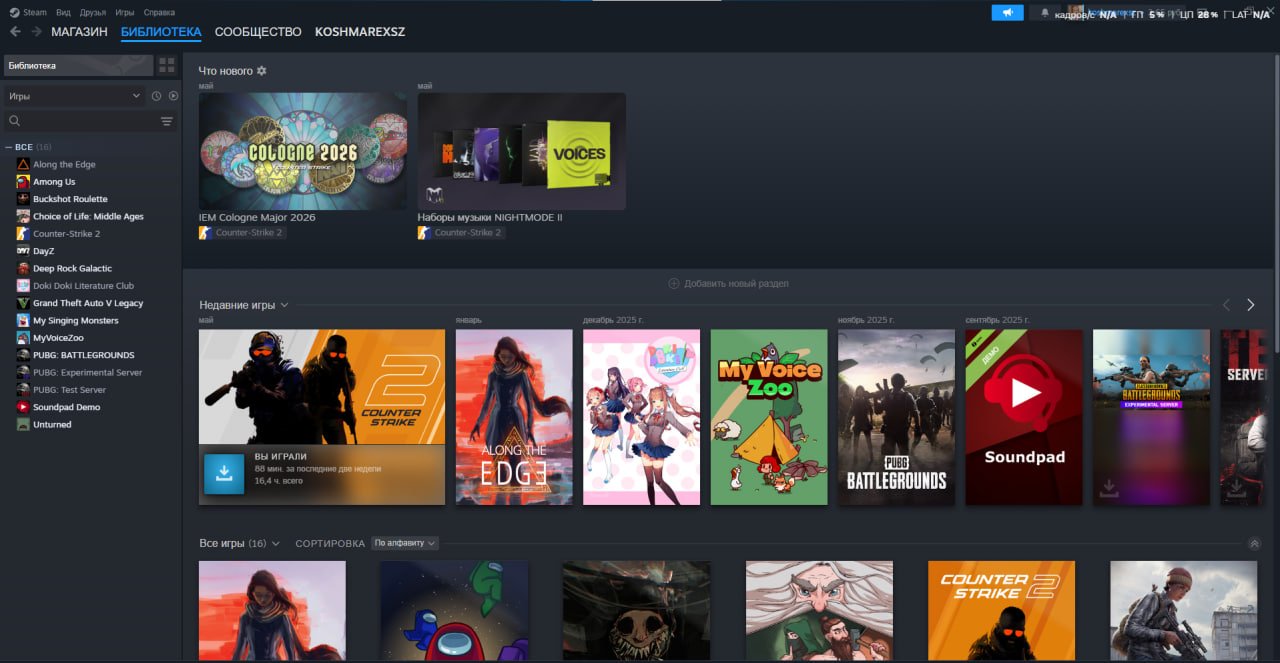Collapse the ВСЕ (16) category

[x=9, y=147]
